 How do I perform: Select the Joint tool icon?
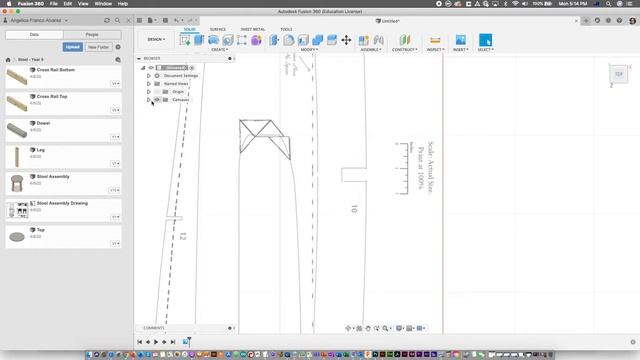378,40
